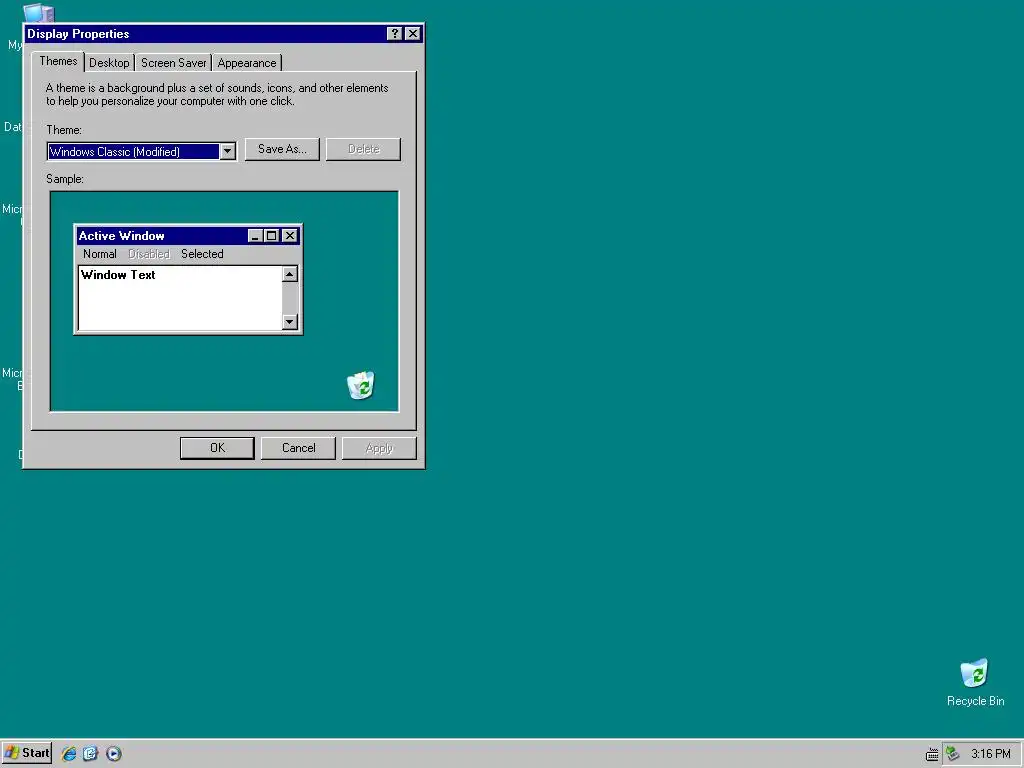Screen dimensions: 1024x768
Task: Dismiss dialog with Cancel button
Action: [298, 448]
